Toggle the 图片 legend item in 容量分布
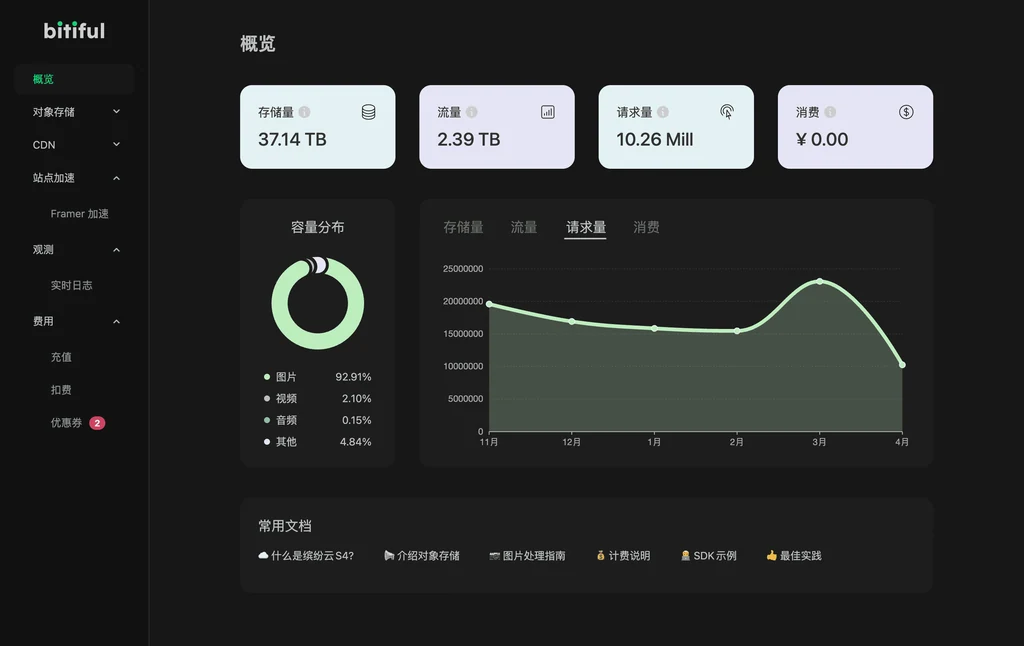The height and width of the screenshot is (646, 1024). point(286,377)
